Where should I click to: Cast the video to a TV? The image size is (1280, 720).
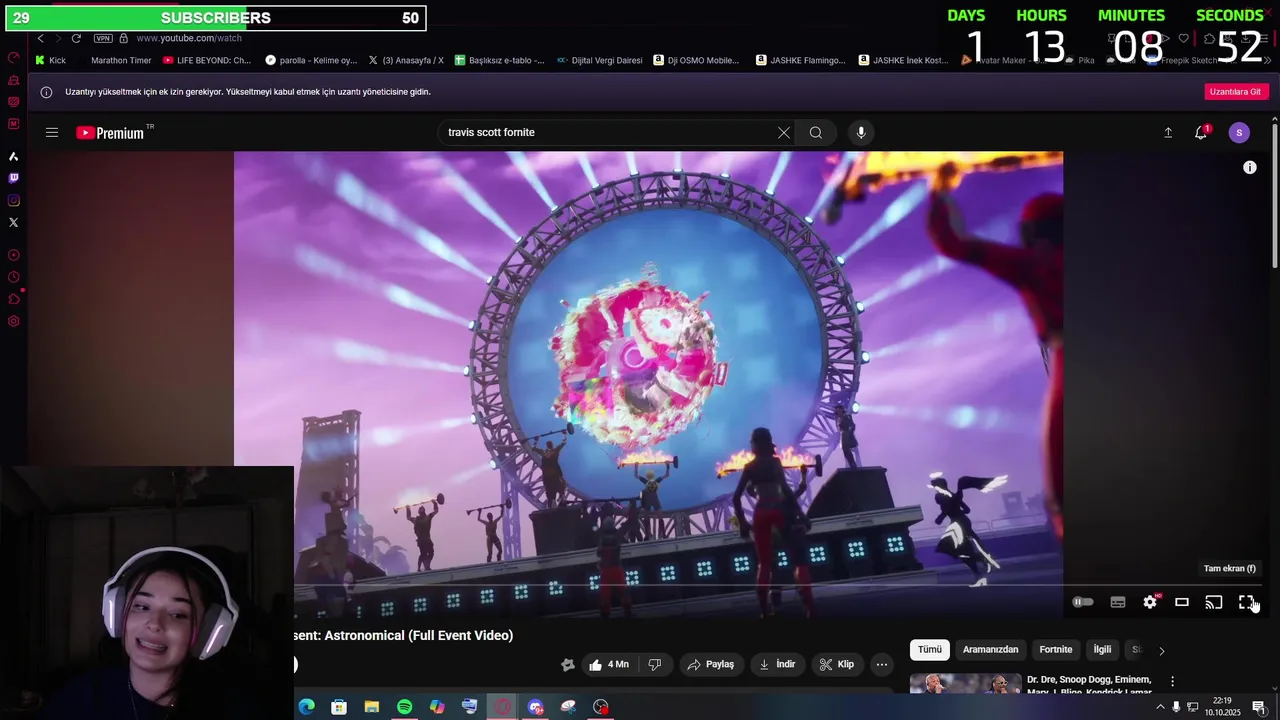1214,602
